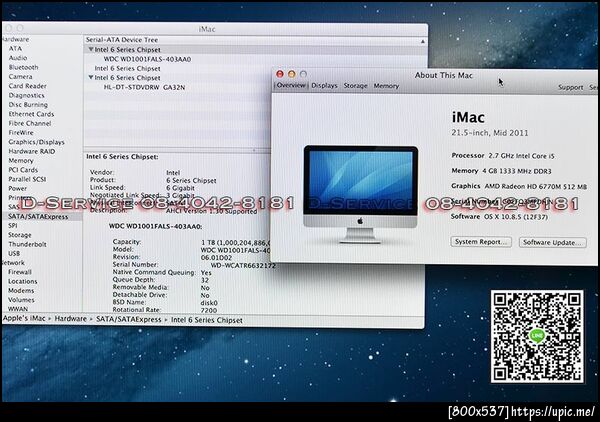
Task: Click Hardware in the bottom path bar
Action: pyautogui.click(x=71, y=319)
